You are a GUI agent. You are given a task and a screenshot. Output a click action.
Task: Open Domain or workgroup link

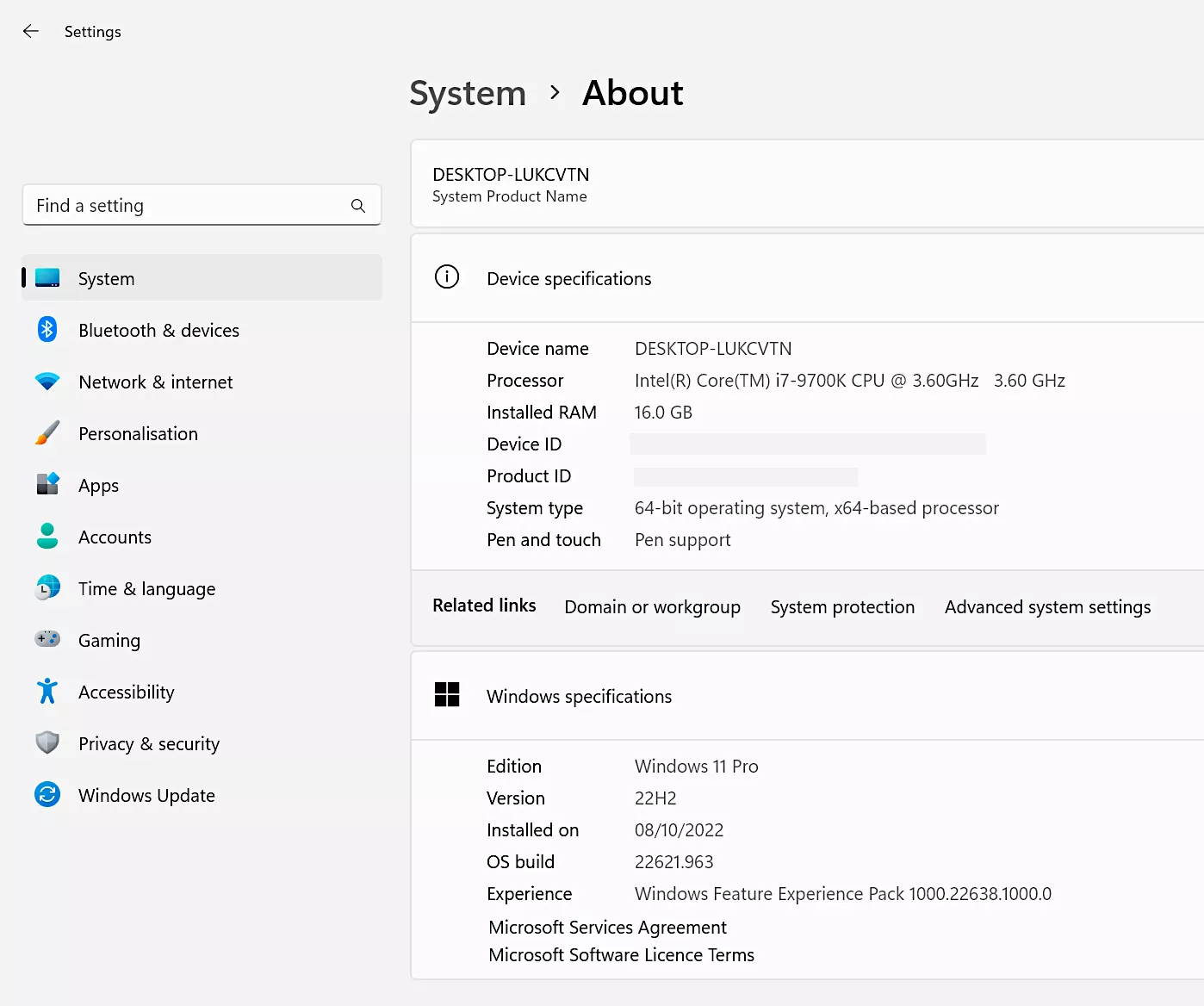(x=653, y=607)
